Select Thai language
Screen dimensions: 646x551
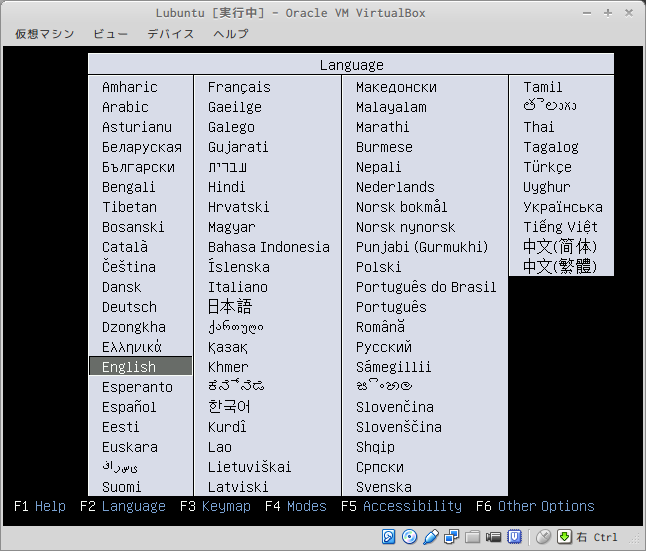click(x=539, y=127)
